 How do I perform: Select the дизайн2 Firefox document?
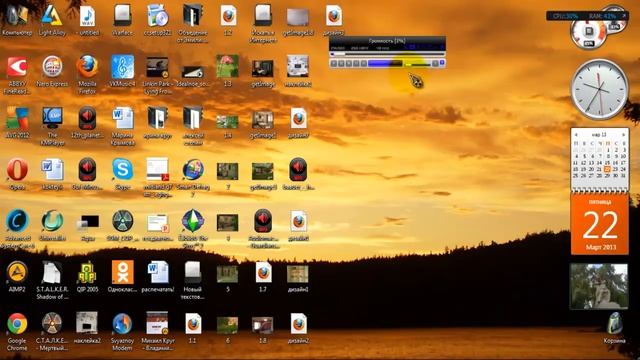pos(298,328)
